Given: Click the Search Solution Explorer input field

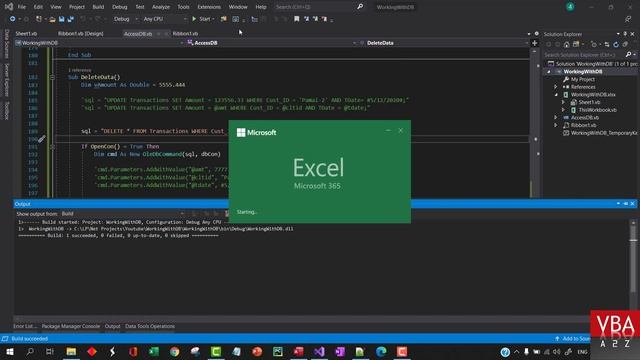Looking at the screenshot, I should (584, 54).
